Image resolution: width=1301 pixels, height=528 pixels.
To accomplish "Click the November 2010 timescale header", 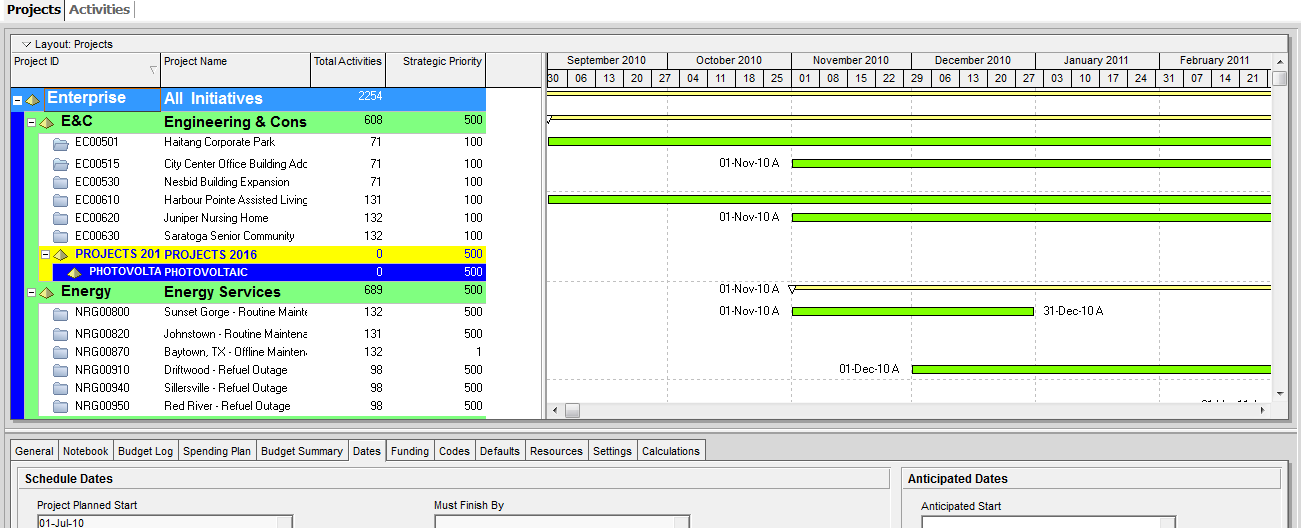I will coord(851,60).
